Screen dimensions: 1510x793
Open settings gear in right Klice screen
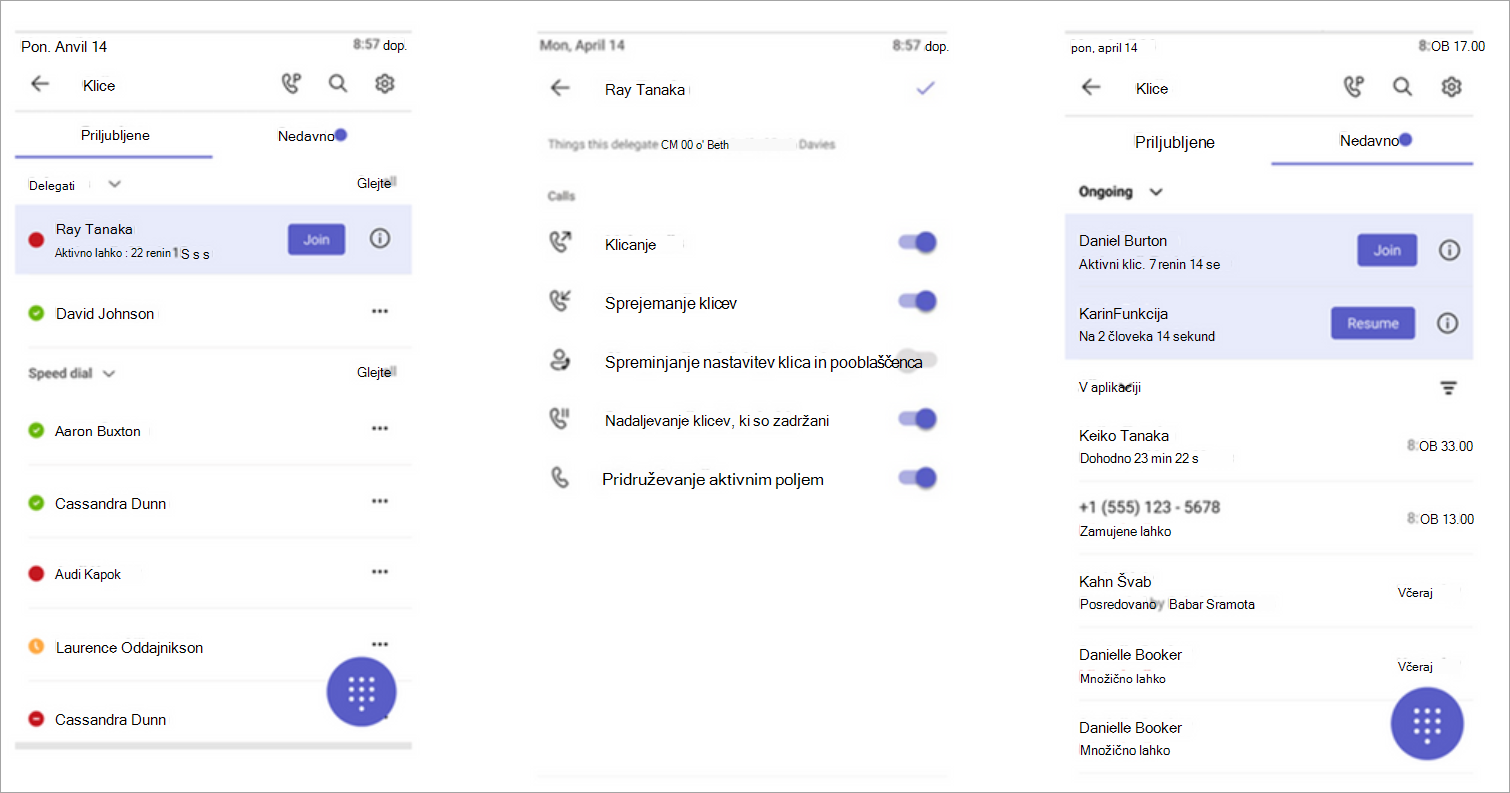(x=1451, y=87)
